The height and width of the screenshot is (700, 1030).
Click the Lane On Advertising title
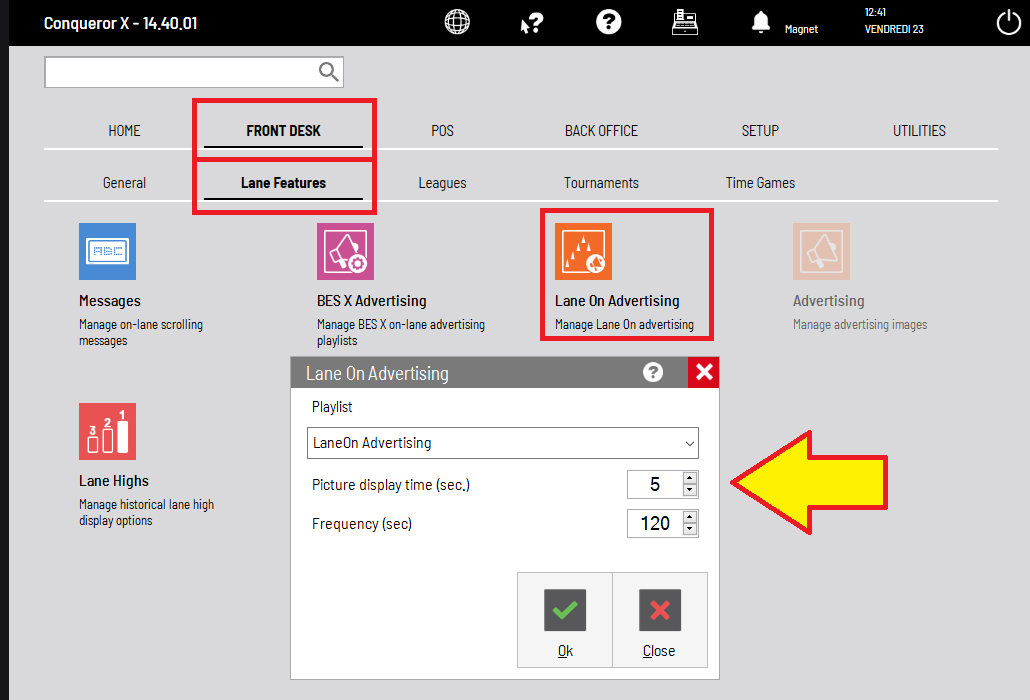coord(617,301)
